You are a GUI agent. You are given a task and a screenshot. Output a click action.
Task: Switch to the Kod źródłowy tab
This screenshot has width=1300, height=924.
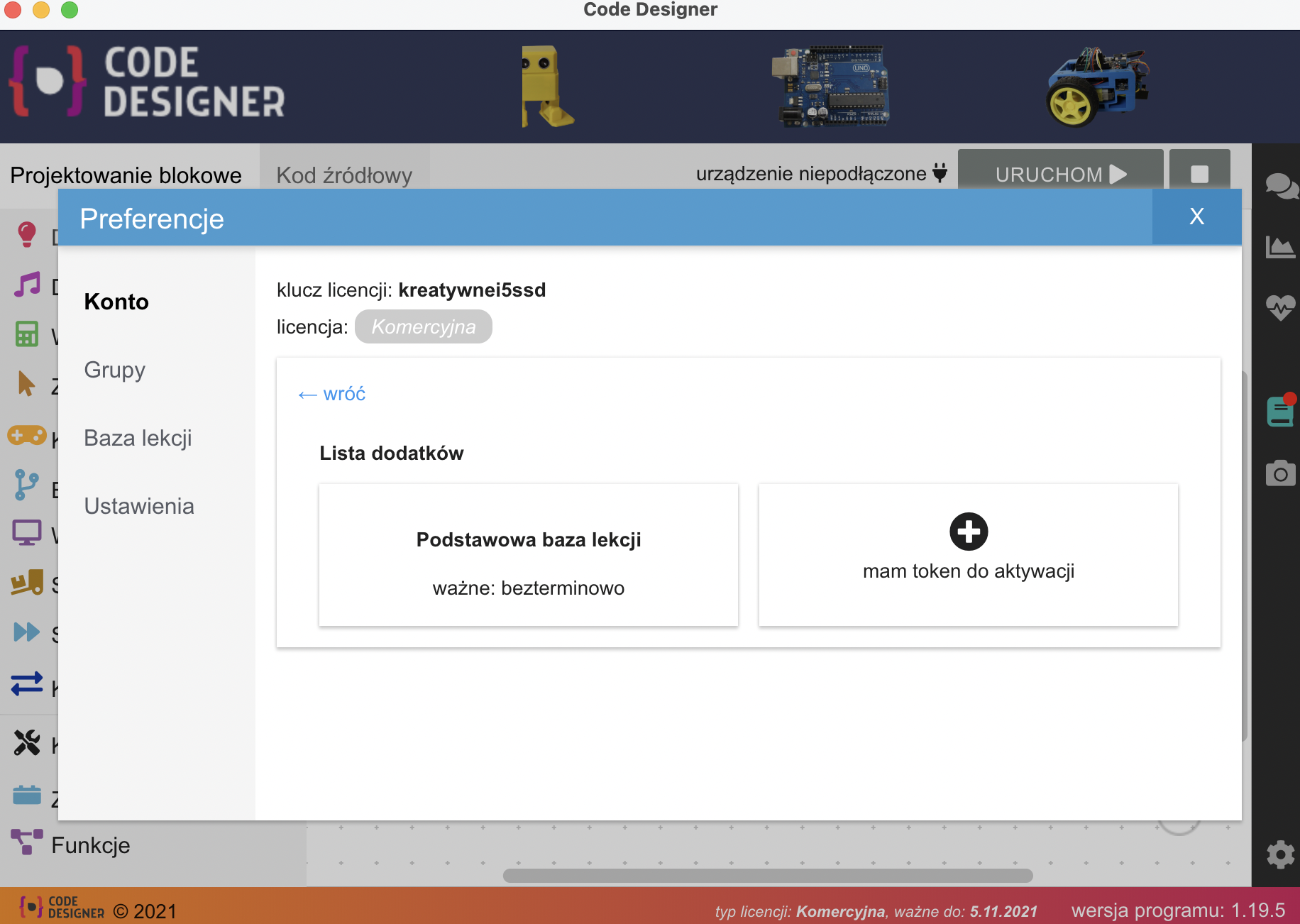(344, 175)
